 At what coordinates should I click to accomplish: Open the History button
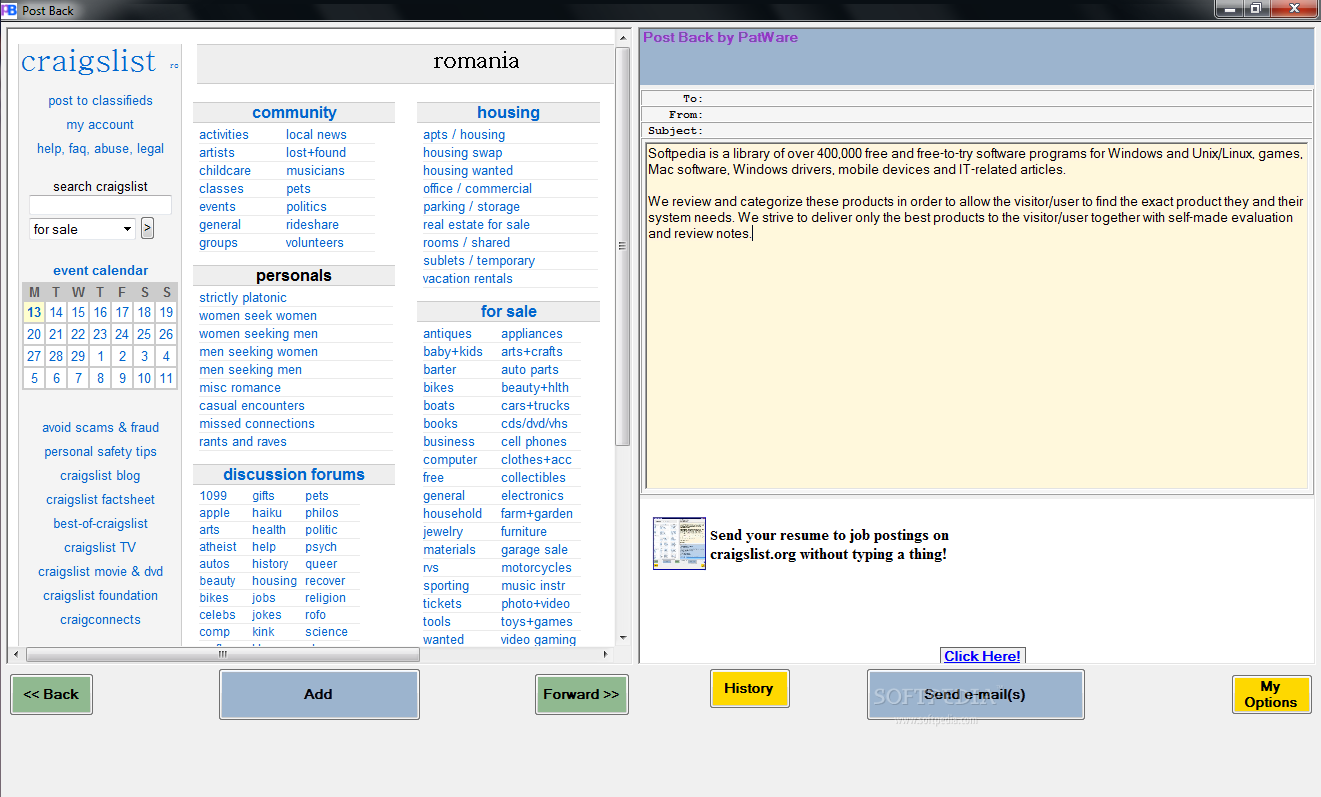749,688
